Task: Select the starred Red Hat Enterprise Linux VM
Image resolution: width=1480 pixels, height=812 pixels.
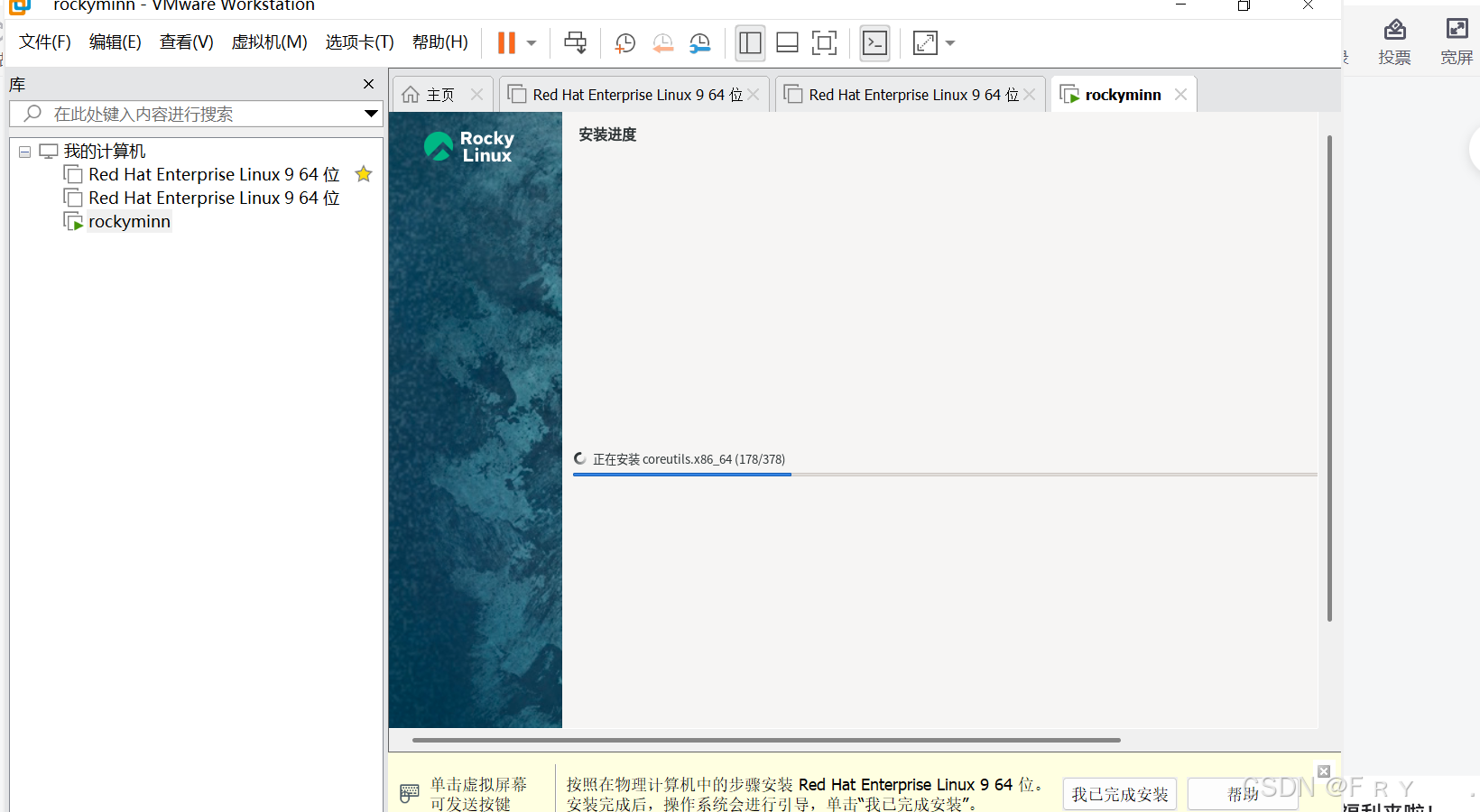Action: click(x=214, y=174)
